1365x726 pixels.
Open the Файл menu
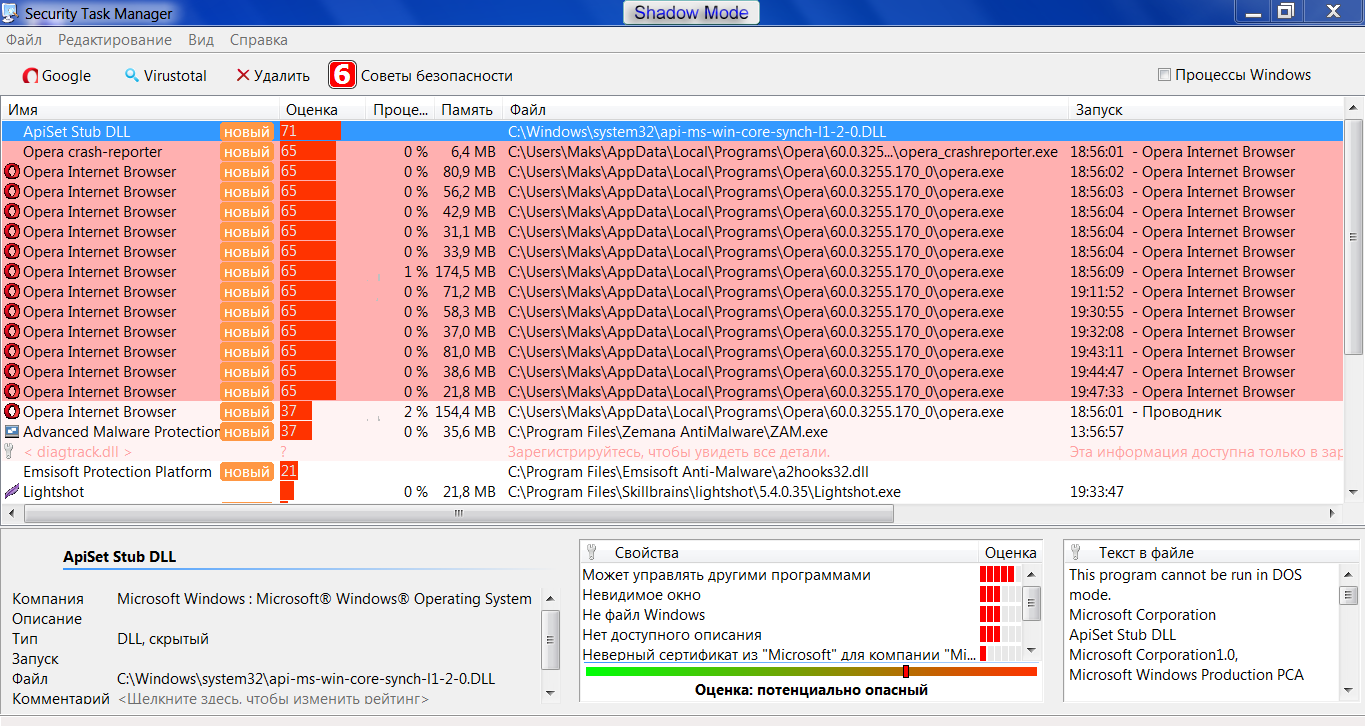point(24,40)
